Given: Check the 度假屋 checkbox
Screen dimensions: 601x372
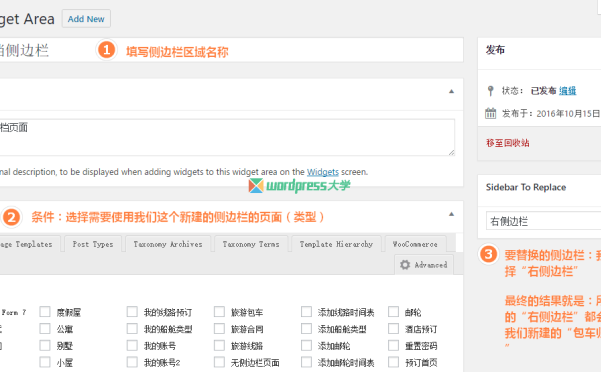Looking at the screenshot, I should pos(45,312).
